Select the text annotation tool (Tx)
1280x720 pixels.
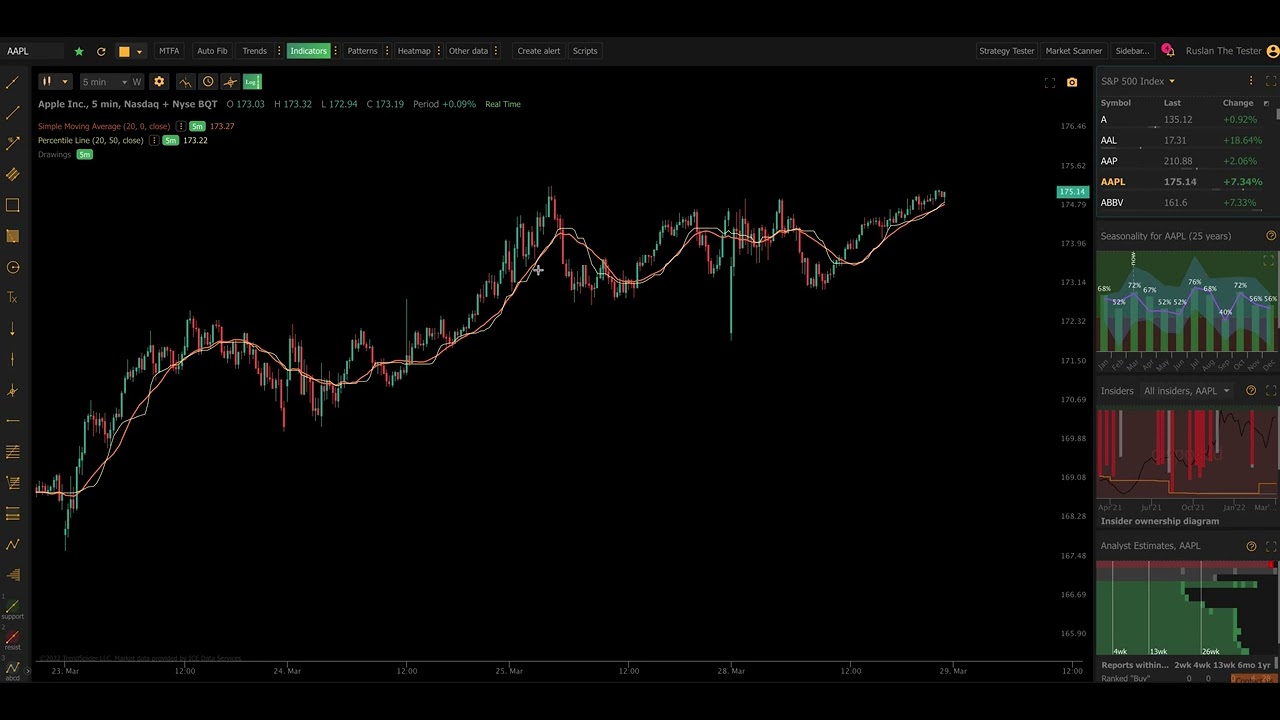13,298
